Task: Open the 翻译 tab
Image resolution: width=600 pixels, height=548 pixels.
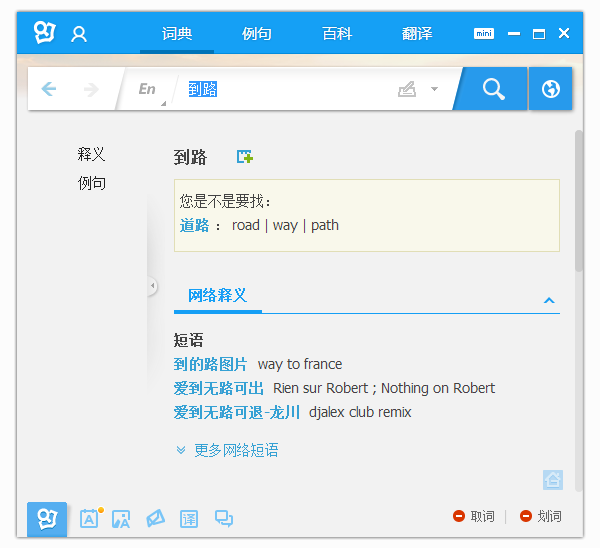Action: pyautogui.click(x=417, y=34)
